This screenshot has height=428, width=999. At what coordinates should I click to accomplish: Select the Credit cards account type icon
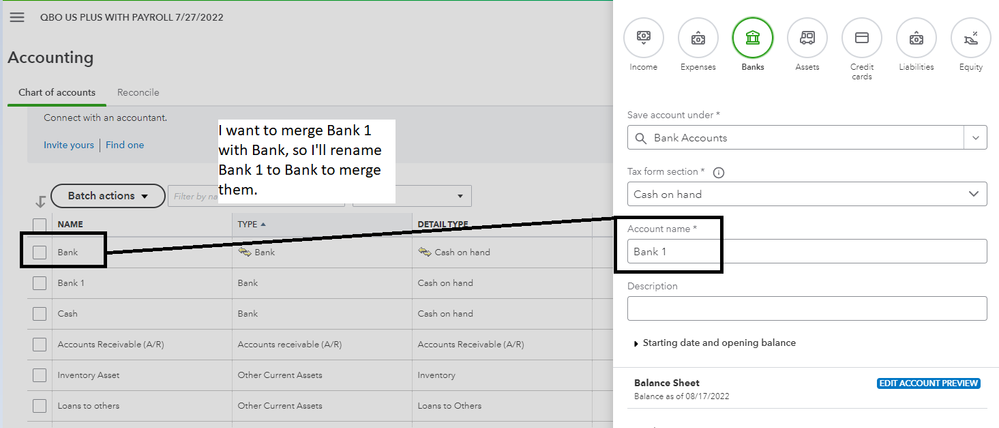861,38
